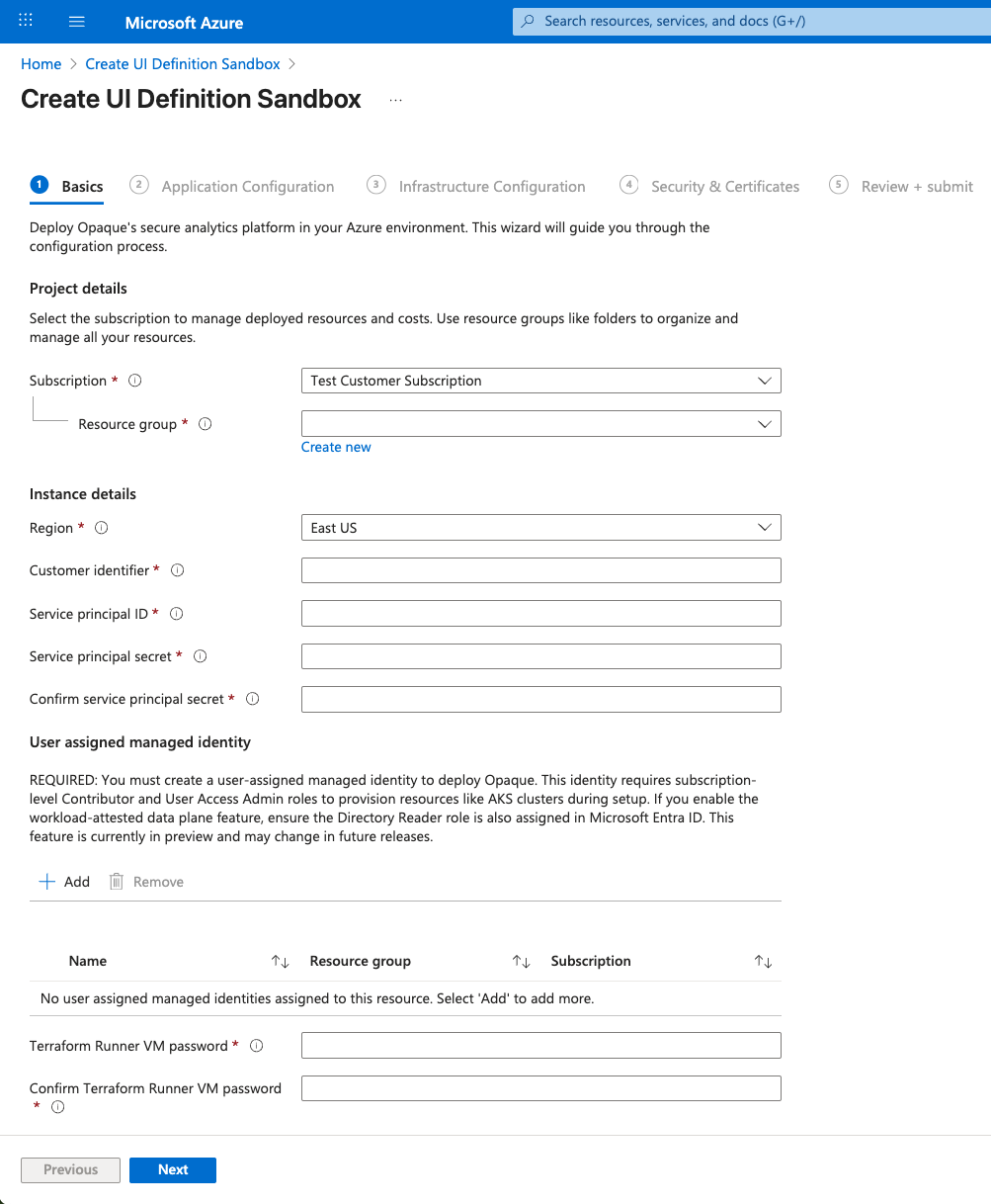The width and height of the screenshot is (991, 1204).
Task: Open the Resource group dropdown
Action: coord(540,424)
